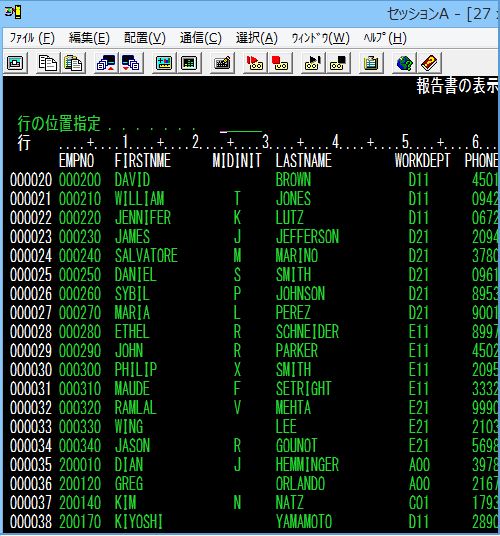
Task: Open the 編集(E) menu
Action: point(89,38)
